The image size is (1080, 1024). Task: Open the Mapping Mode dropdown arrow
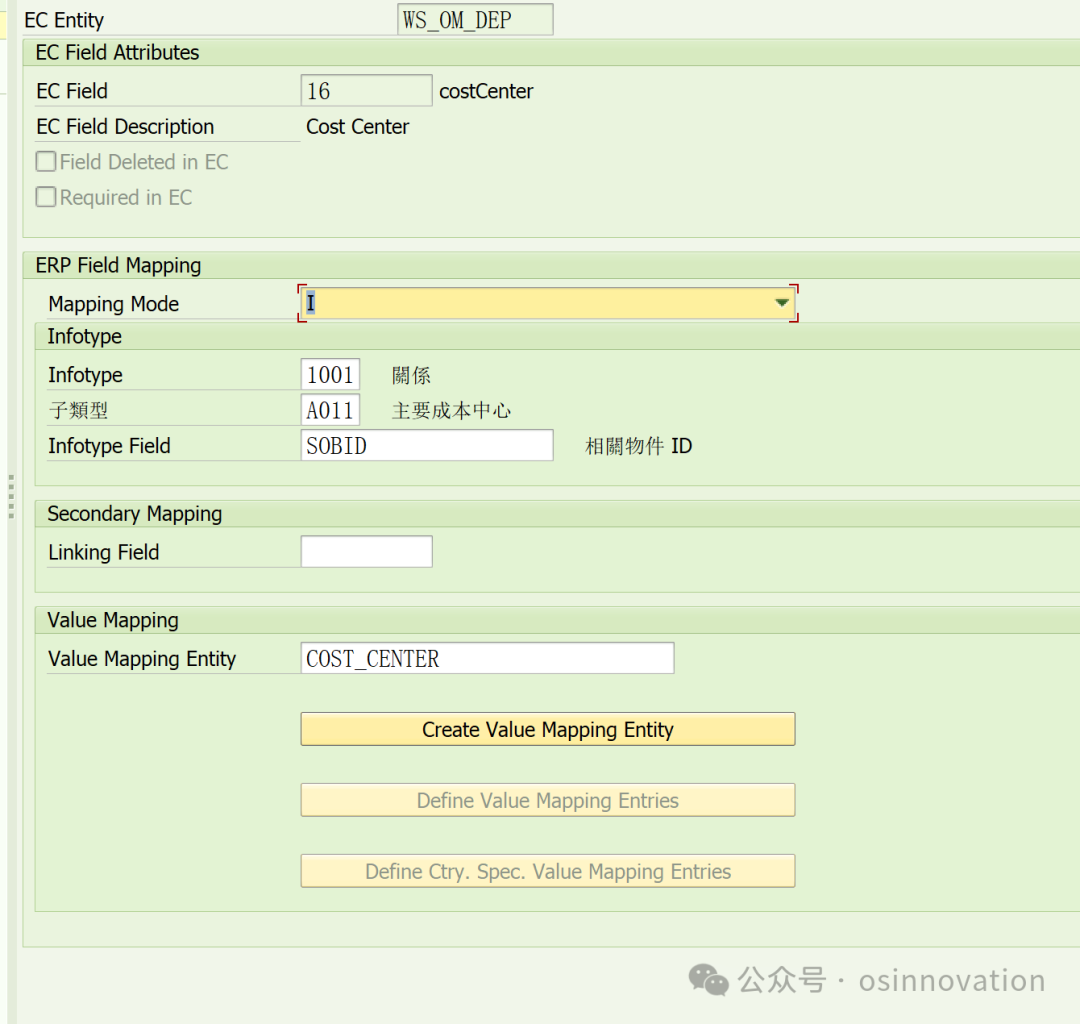[781, 303]
